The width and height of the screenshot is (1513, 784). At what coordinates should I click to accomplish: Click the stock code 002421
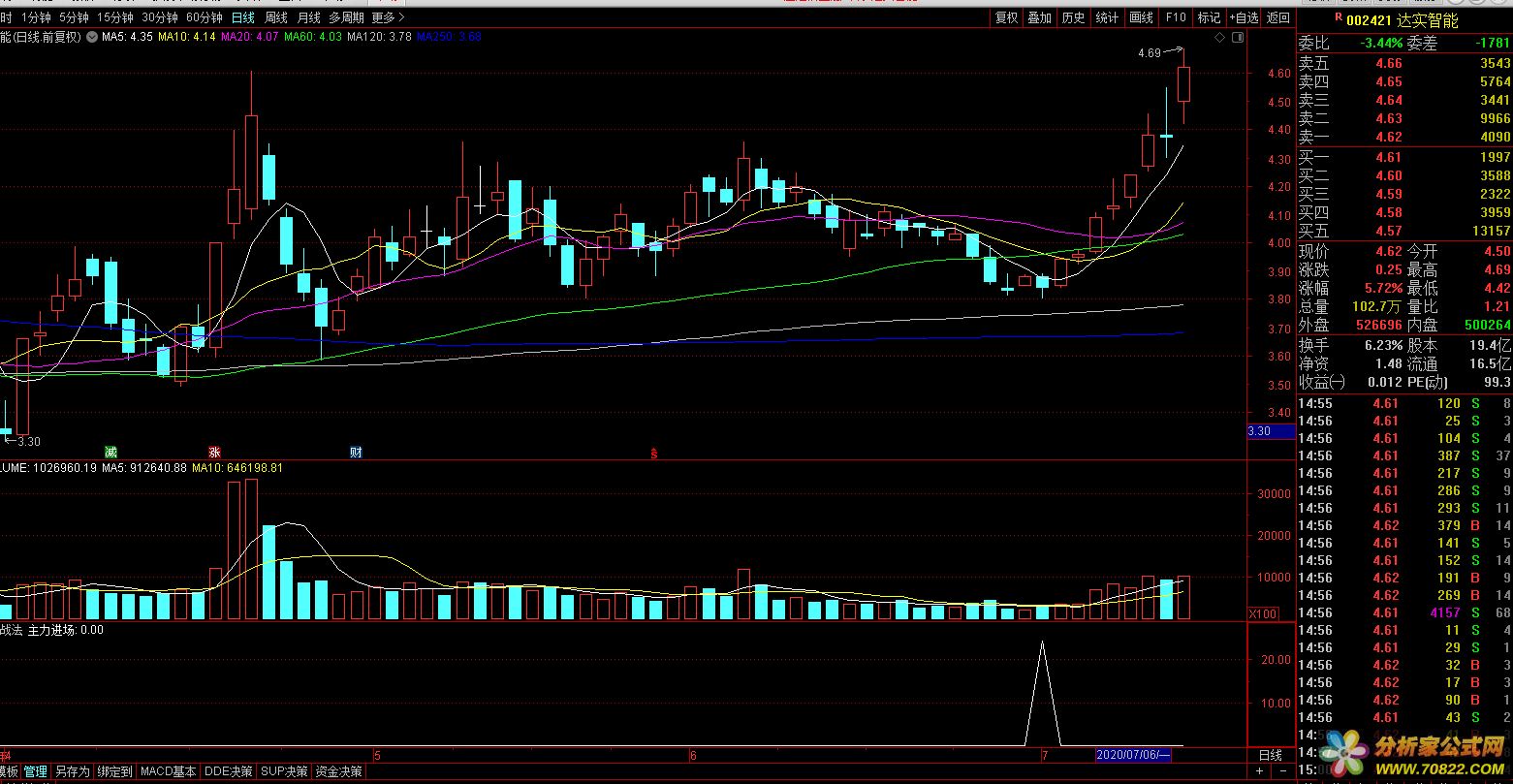tap(1370, 20)
